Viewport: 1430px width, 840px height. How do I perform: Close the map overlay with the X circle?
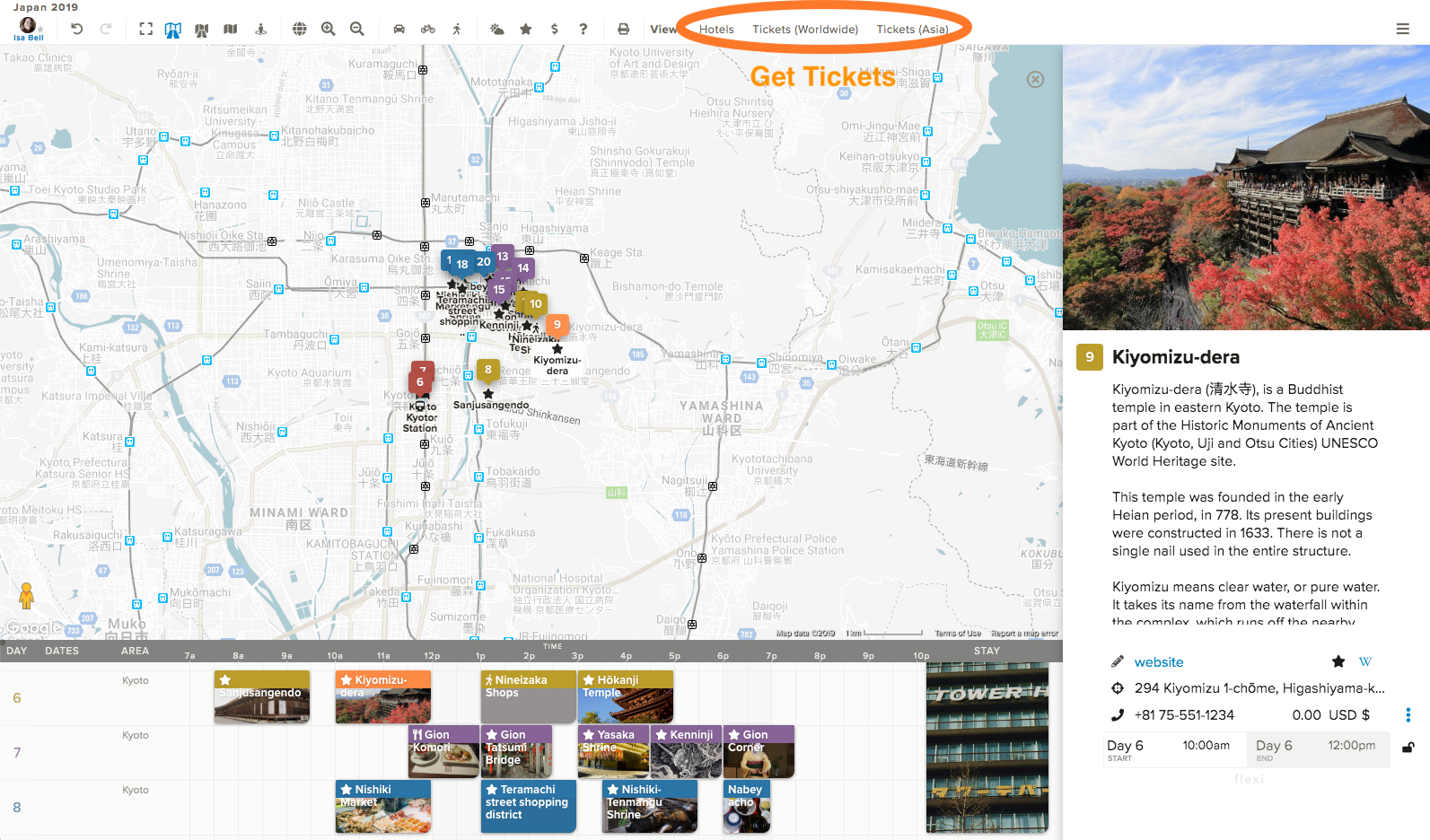tap(1035, 79)
